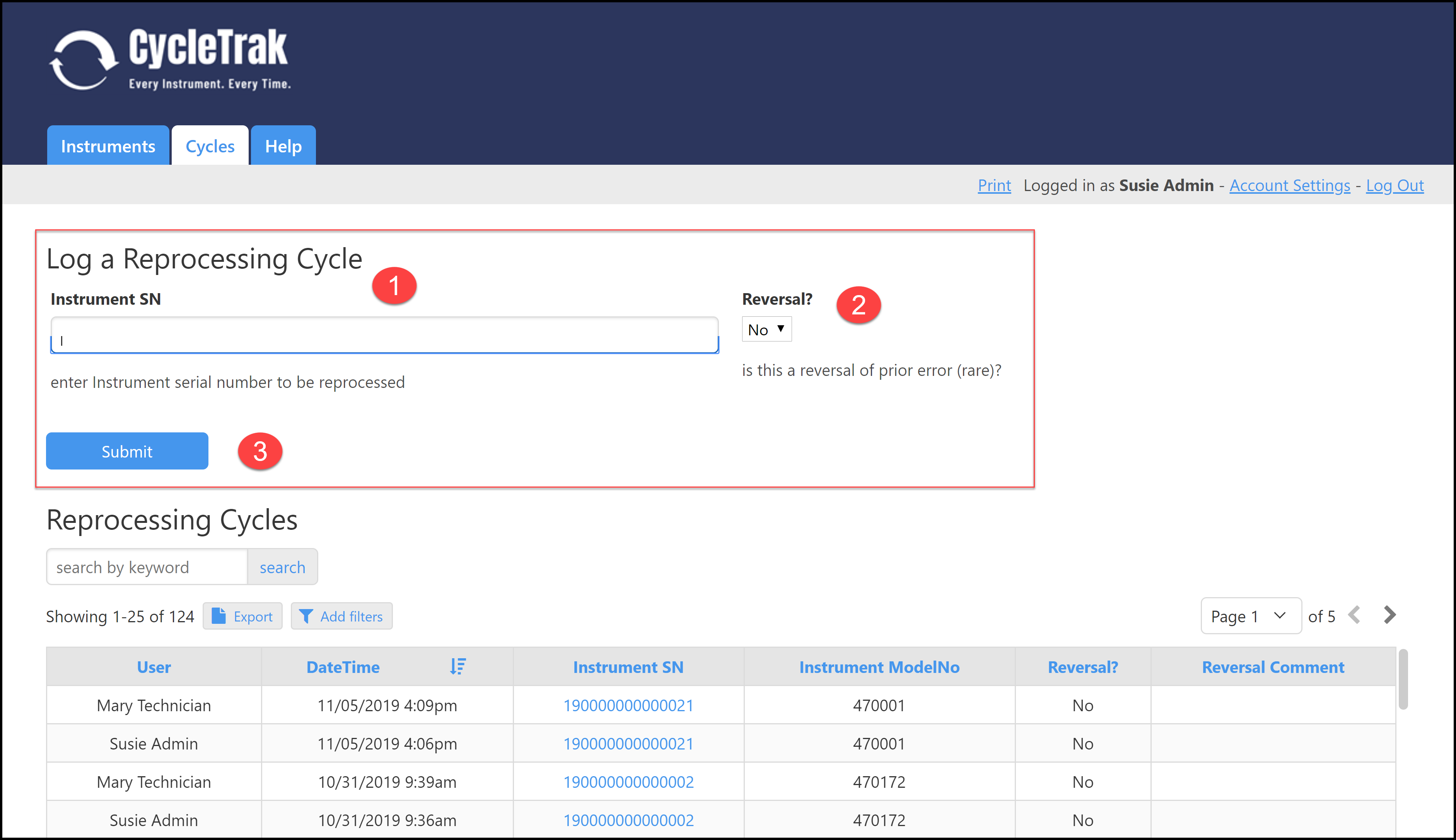Viewport: 1456px width, 840px height.
Task: Open the Account Settings link
Action: click(x=1289, y=185)
